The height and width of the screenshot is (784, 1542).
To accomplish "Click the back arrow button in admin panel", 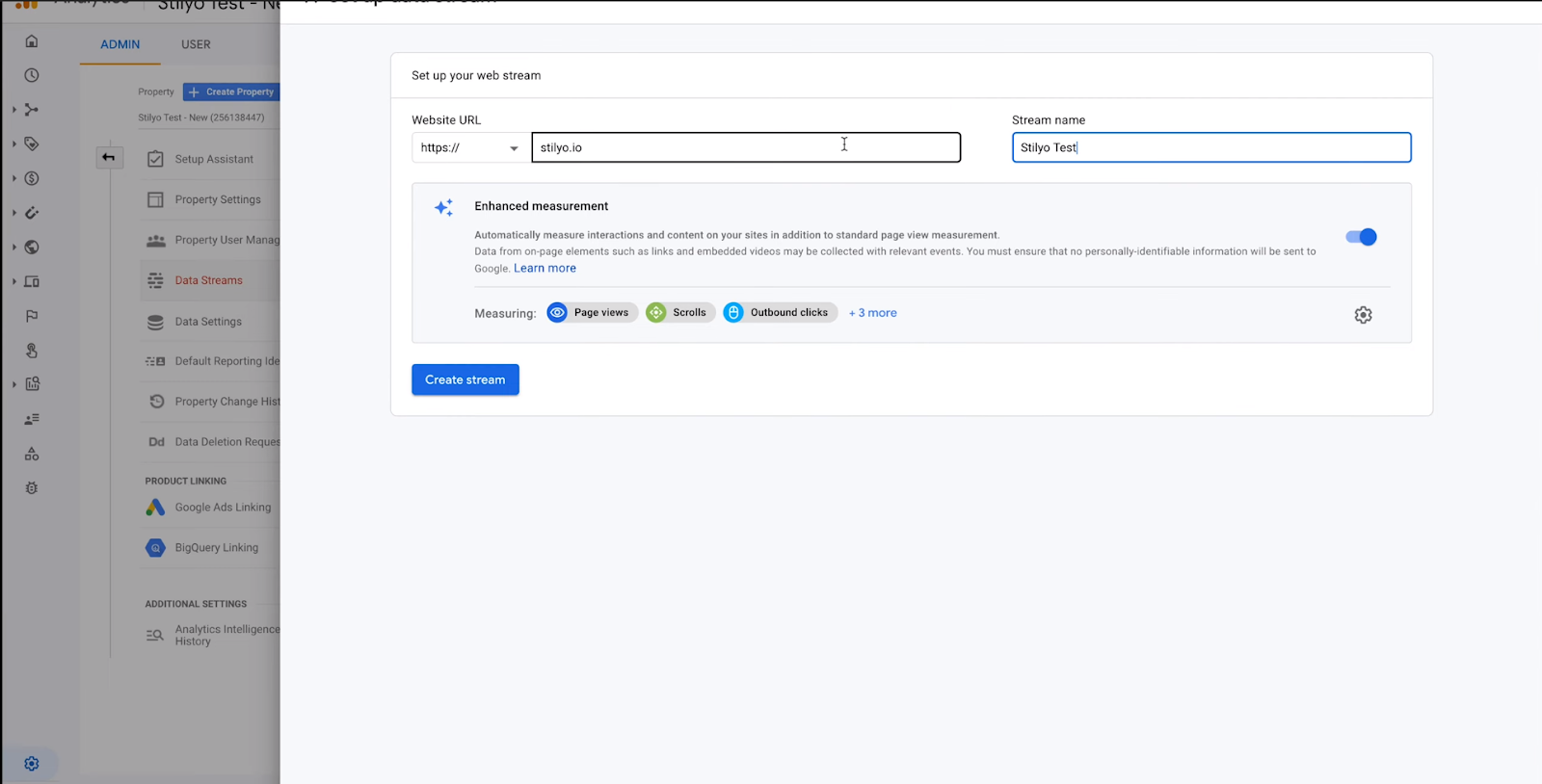I will [x=109, y=157].
